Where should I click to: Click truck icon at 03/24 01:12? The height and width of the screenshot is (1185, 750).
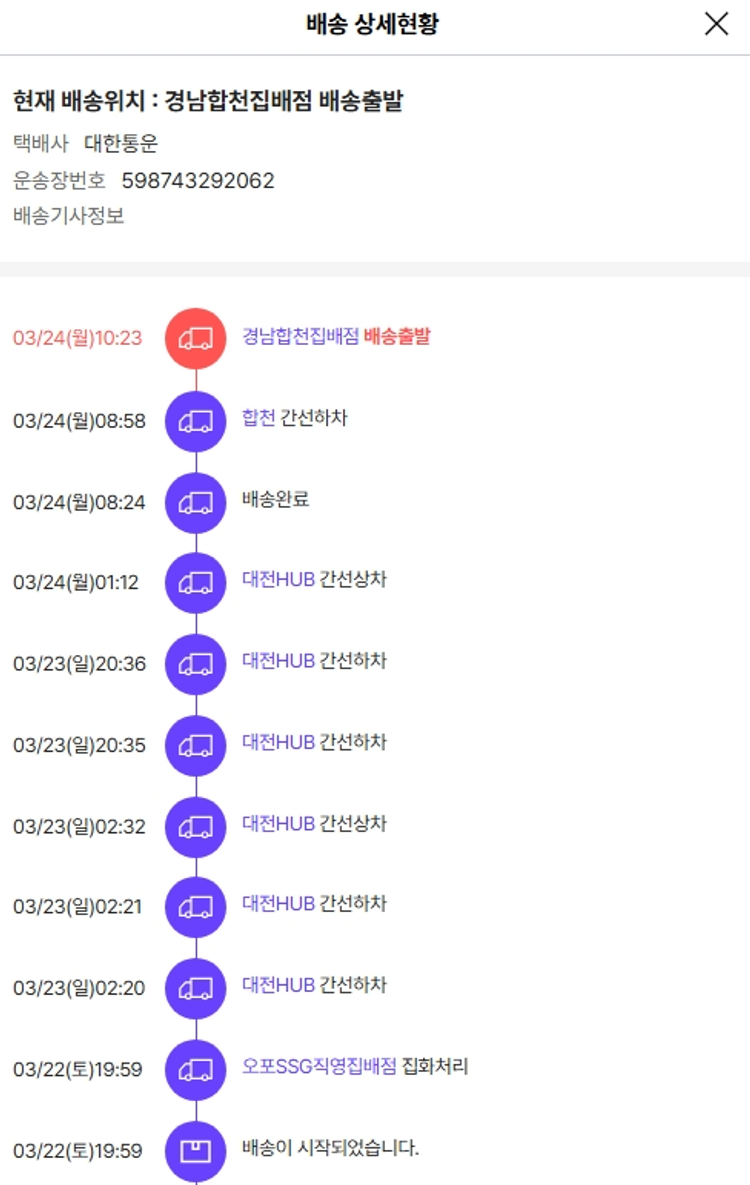click(x=196, y=583)
